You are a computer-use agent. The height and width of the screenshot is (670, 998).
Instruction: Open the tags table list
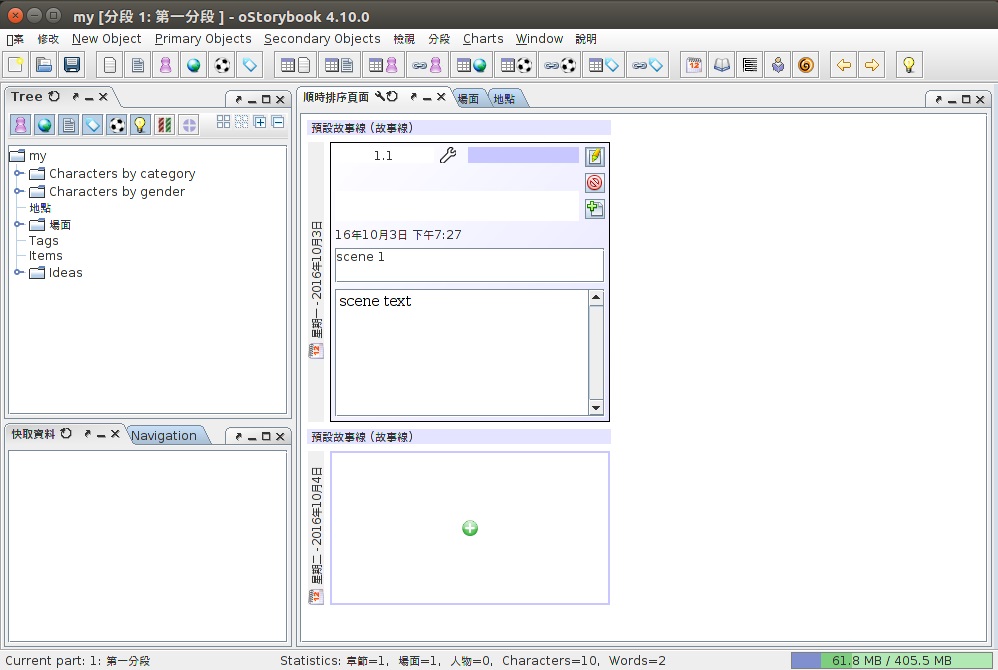click(x=603, y=65)
